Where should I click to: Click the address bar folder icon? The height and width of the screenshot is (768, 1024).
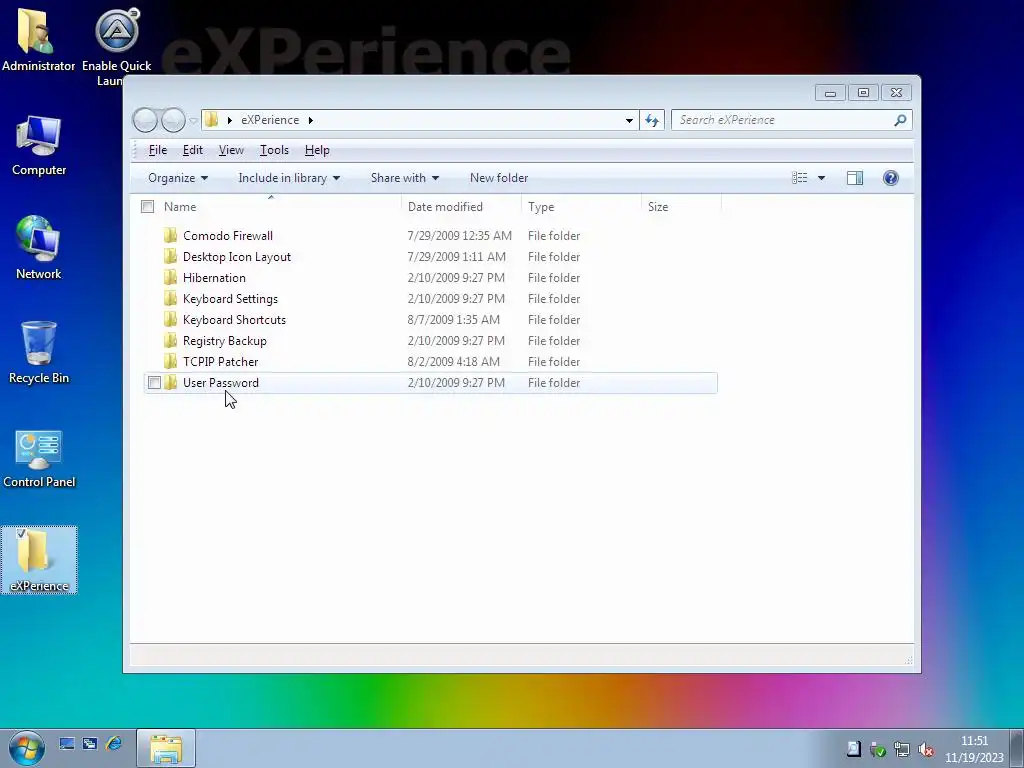coord(212,120)
